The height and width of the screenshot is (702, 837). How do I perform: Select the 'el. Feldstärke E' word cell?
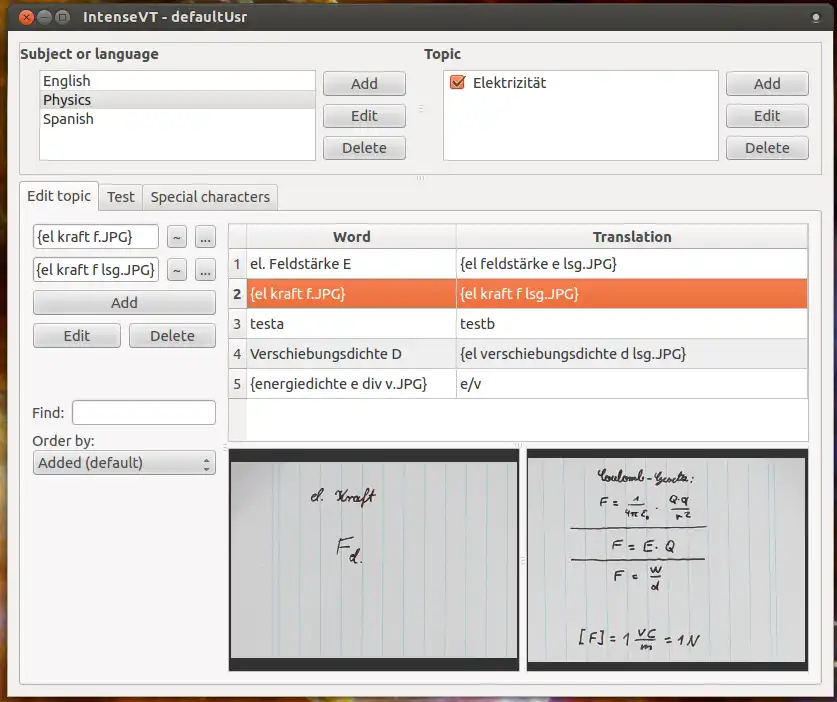pos(351,264)
